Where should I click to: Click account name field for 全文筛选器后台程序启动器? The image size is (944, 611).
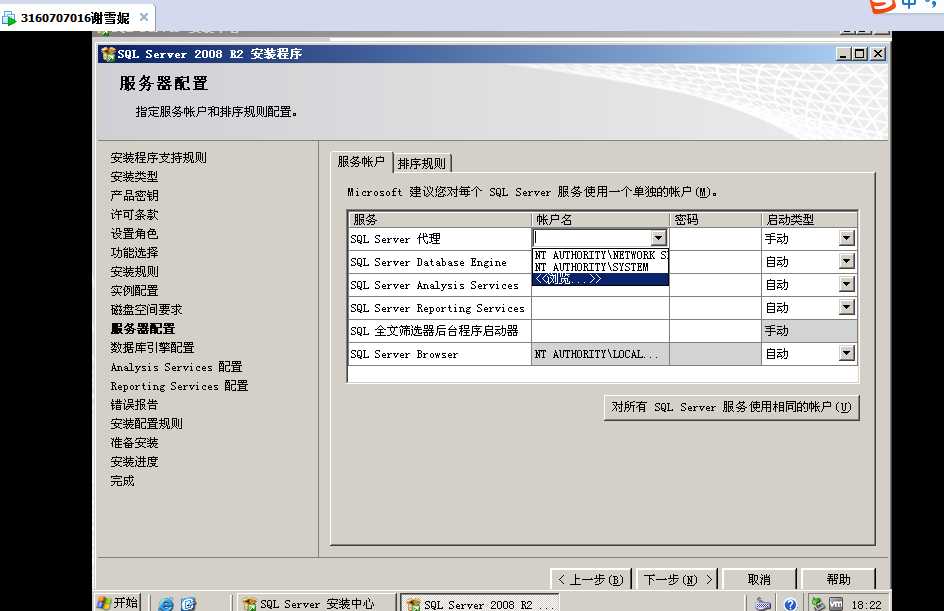(600, 330)
